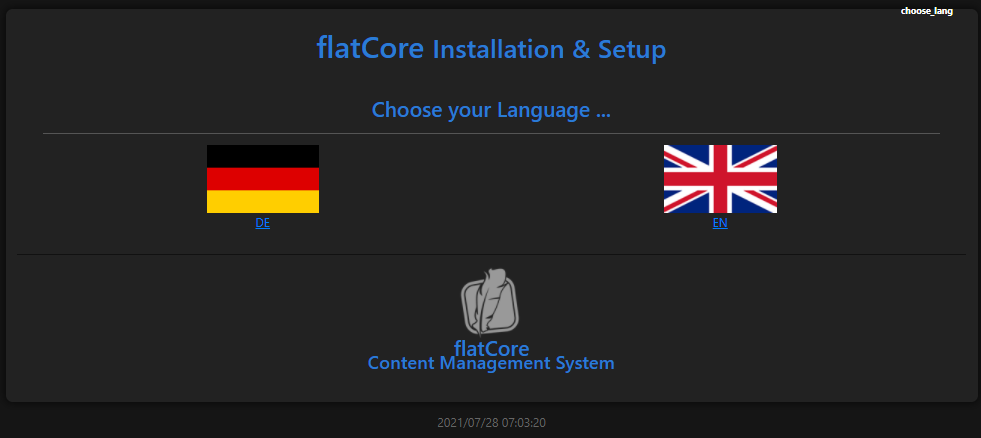The width and height of the screenshot is (981, 438).
Task: Select the United Kingdom flag image
Action: (720, 179)
